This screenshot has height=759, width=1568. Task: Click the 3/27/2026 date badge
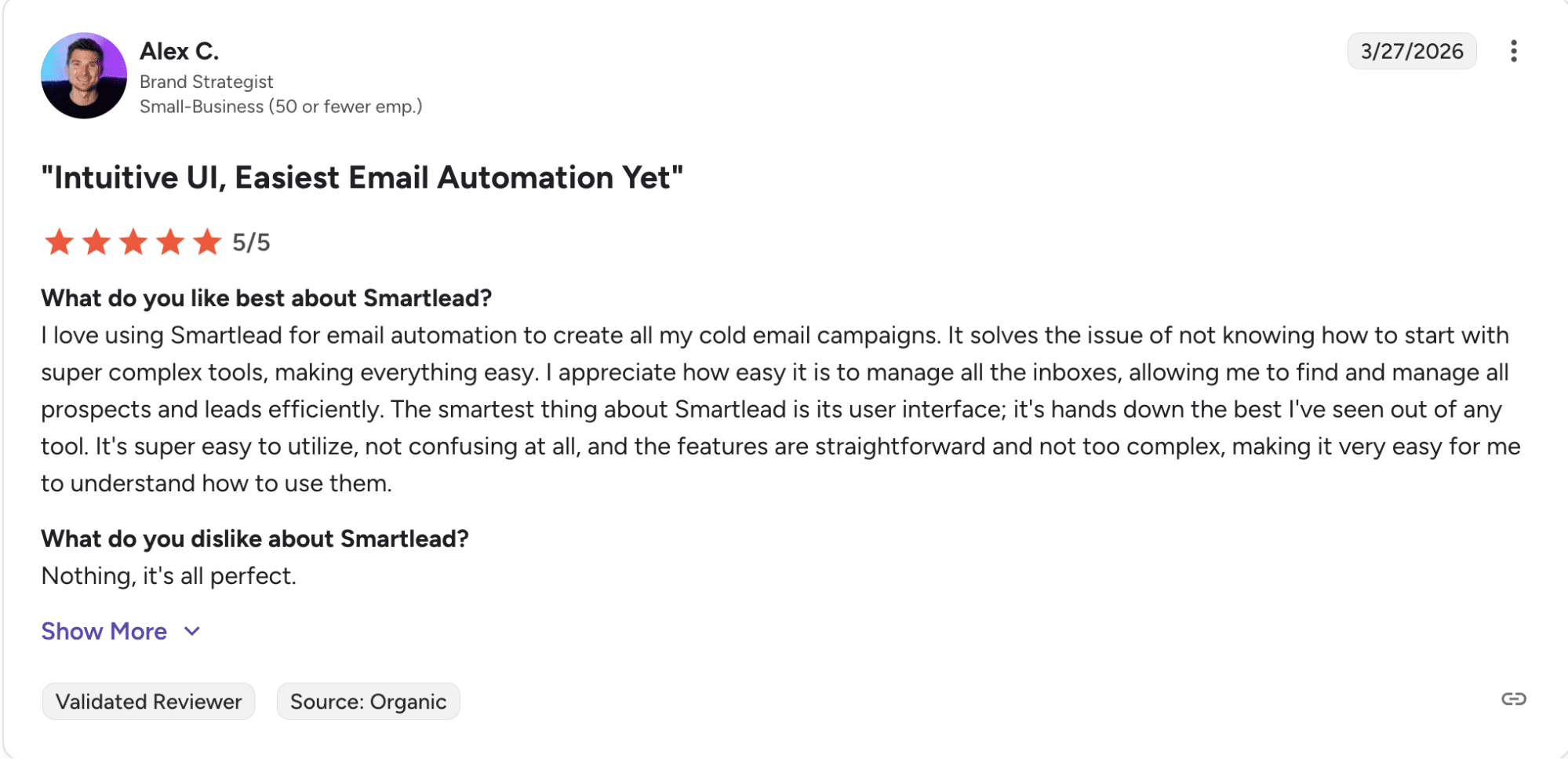click(1411, 51)
